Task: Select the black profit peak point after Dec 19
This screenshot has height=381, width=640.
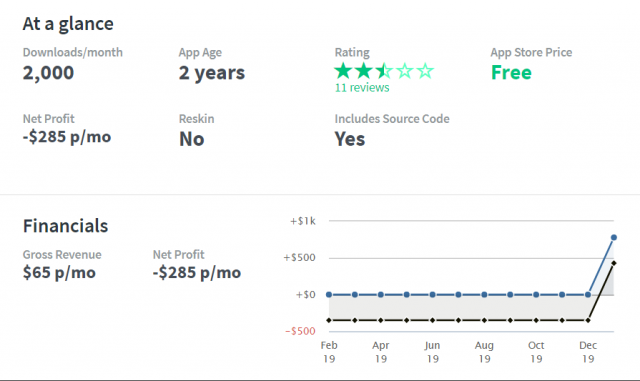Action: pyautogui.click(x=613, y=263)
